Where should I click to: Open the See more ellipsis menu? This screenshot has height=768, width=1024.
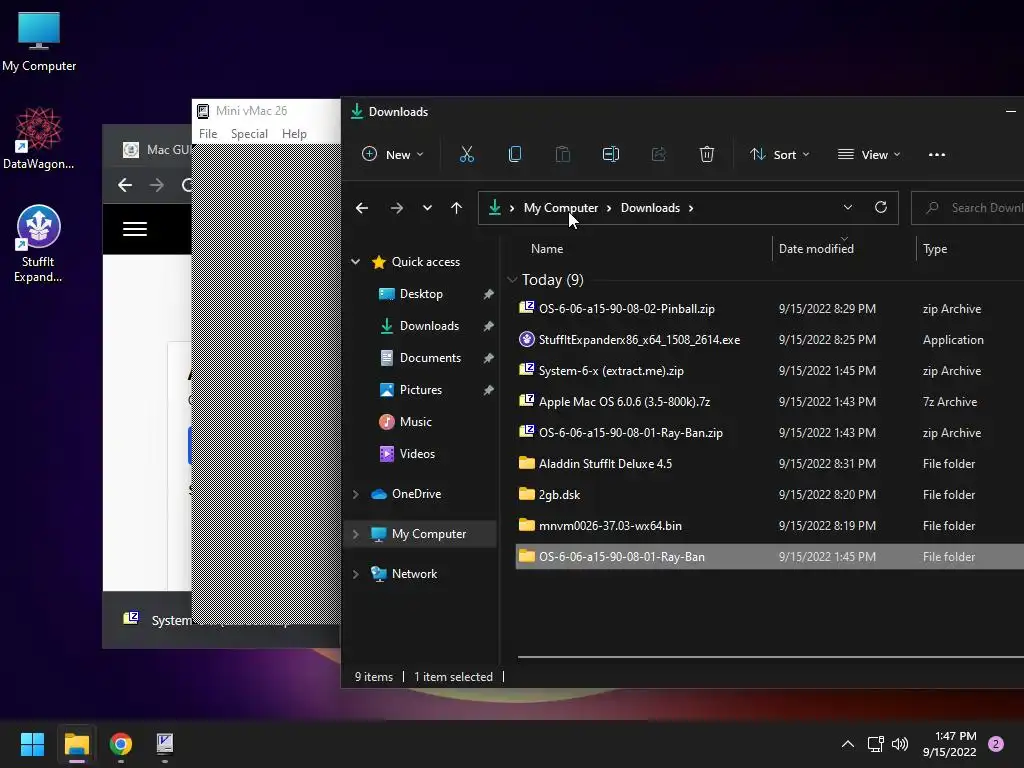[x=936, y=155]
